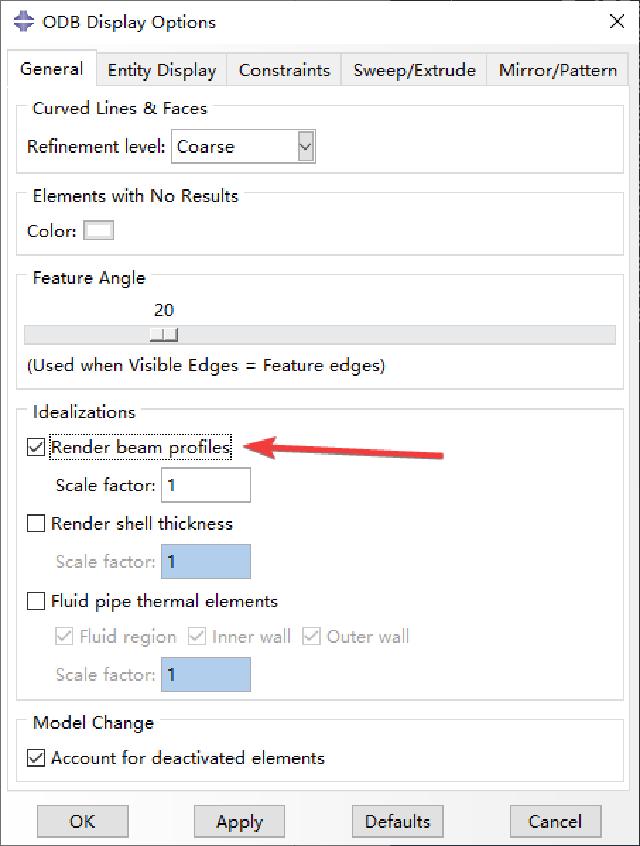The height and width of the screenshot is (846, 640).
Task: Toggle Account for deactivated elements
Action: point(36,758)
